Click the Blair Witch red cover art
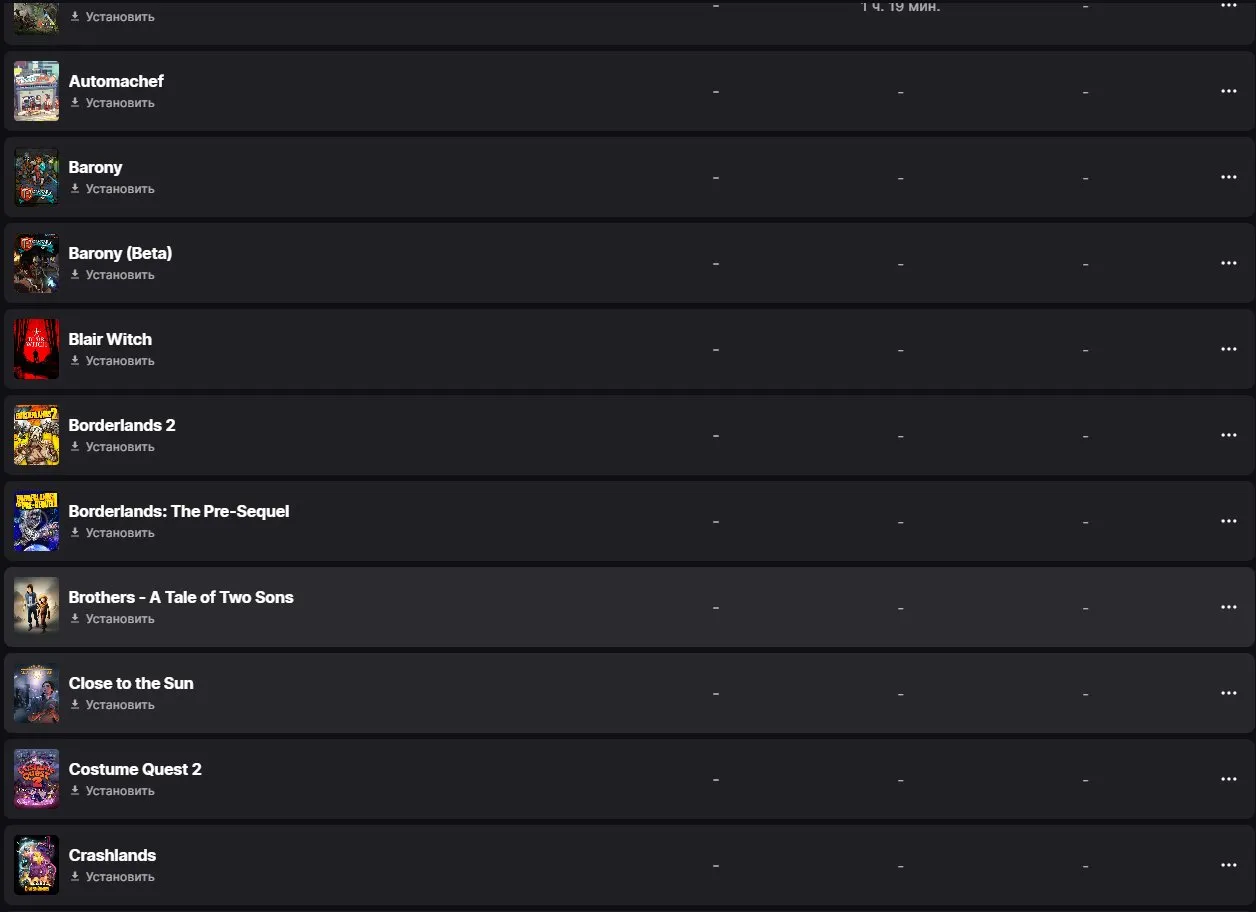The height and width of the screenshot is (912, 1256). pos(36,349)
